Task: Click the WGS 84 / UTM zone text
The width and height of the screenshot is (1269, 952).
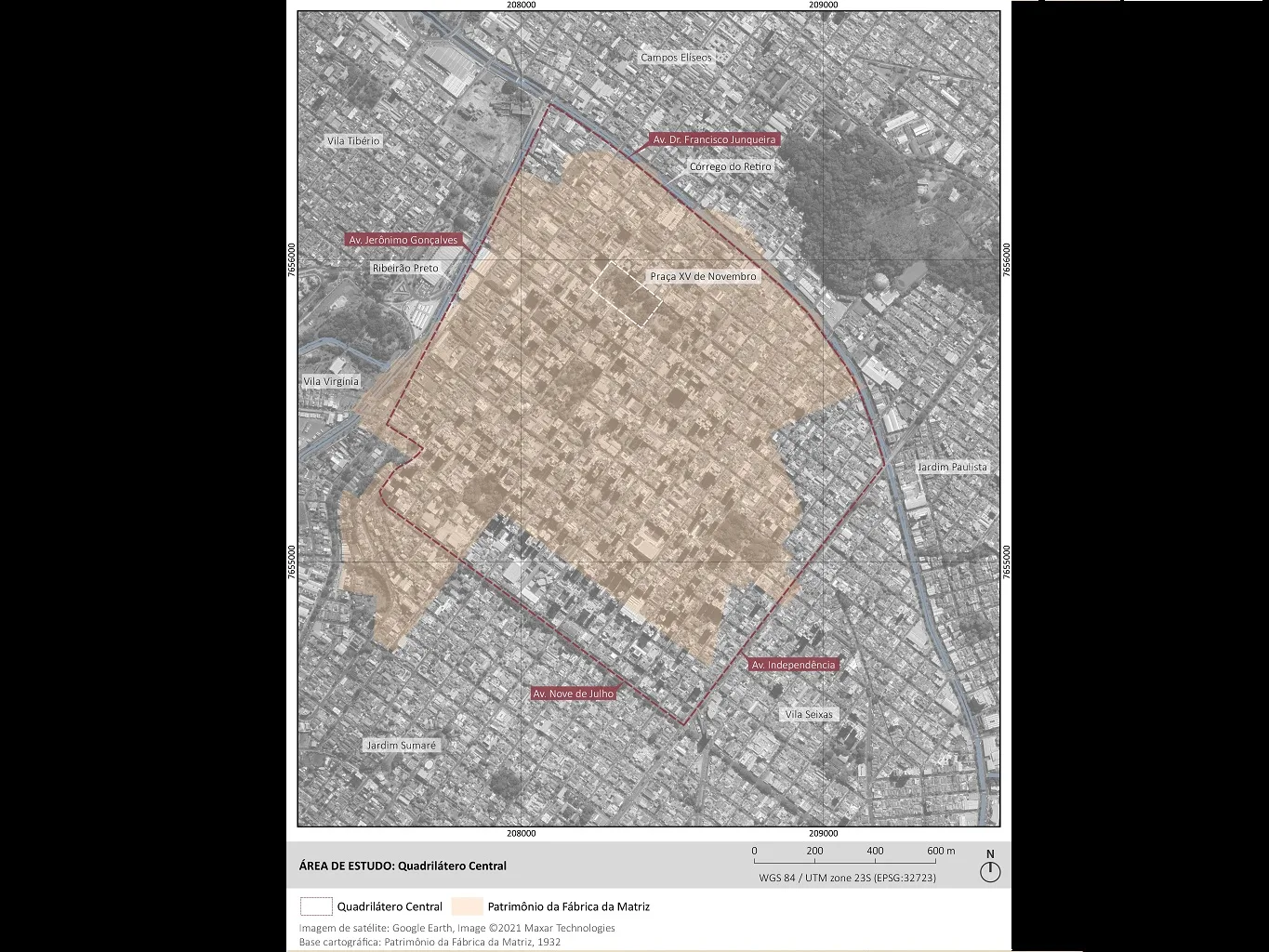Action: point(847,878)
